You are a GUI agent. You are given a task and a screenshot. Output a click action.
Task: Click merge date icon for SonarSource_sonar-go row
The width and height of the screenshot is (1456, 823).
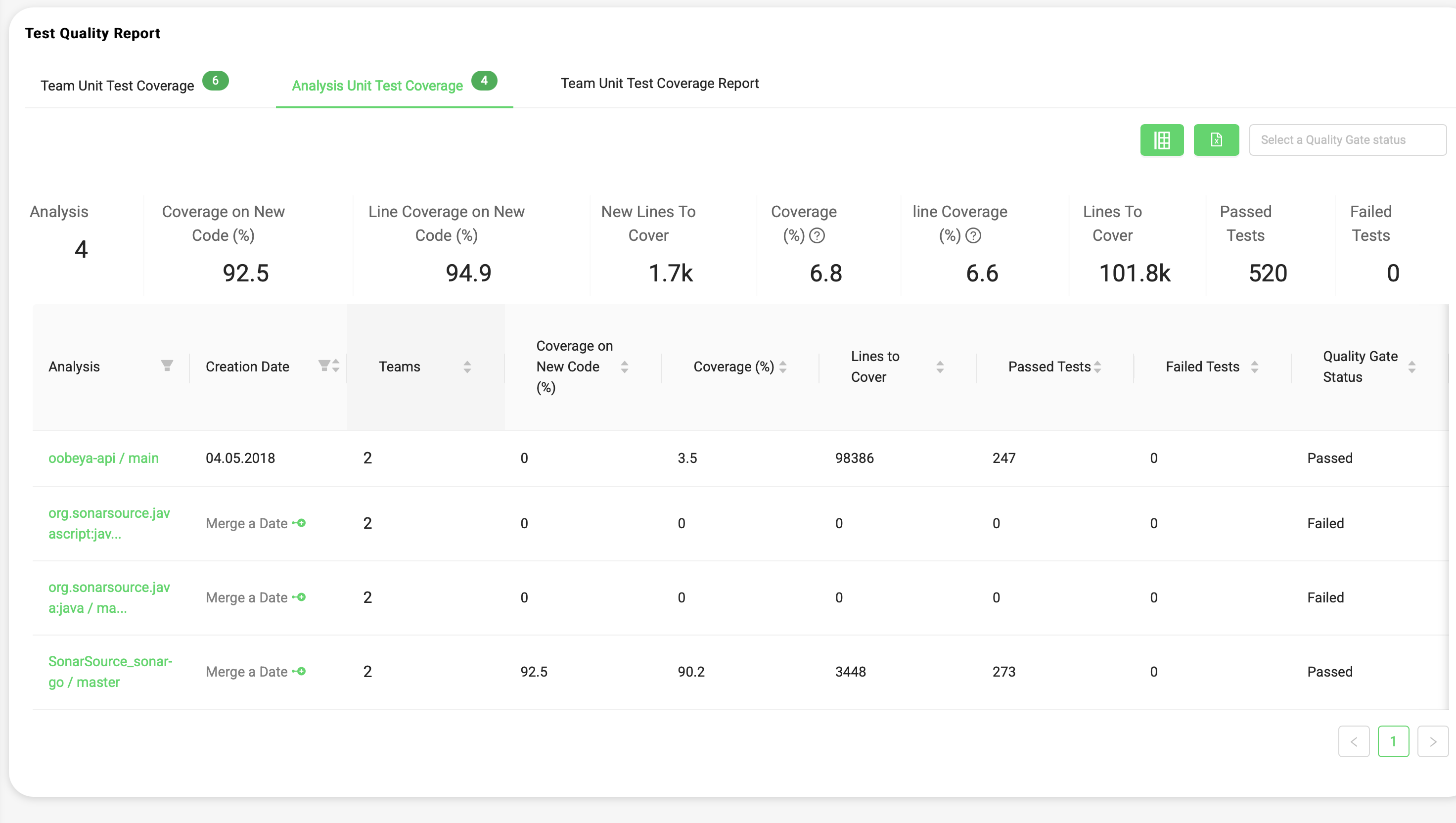(x=300, y=672)
